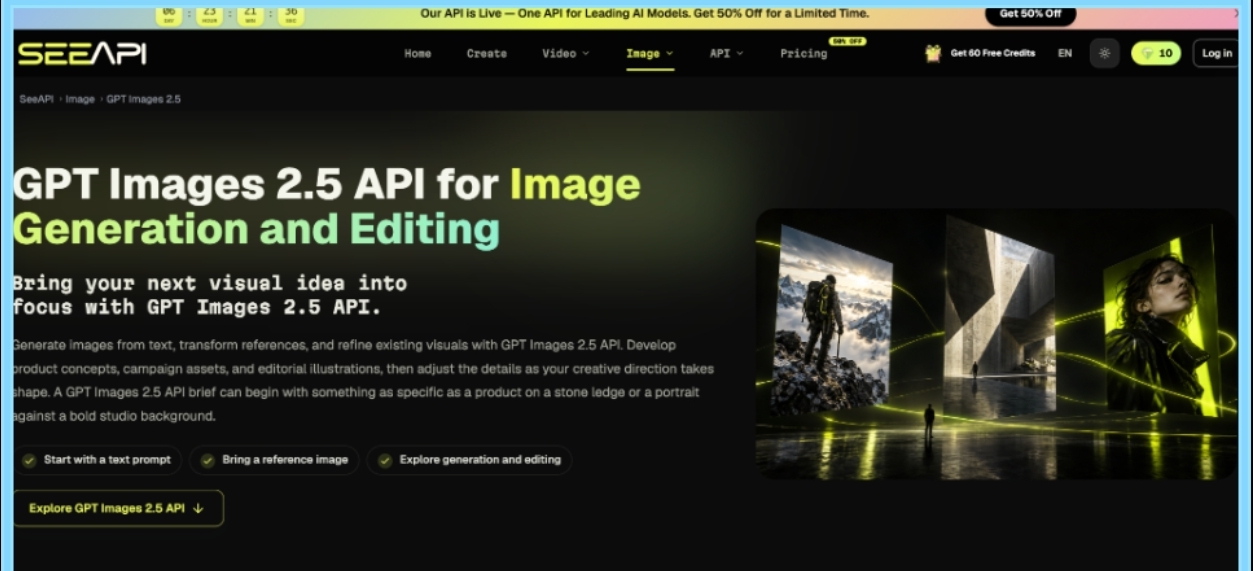Click the checkmark icon beside Start with a text prompt
1253x571 pixels.
point(30,460)
